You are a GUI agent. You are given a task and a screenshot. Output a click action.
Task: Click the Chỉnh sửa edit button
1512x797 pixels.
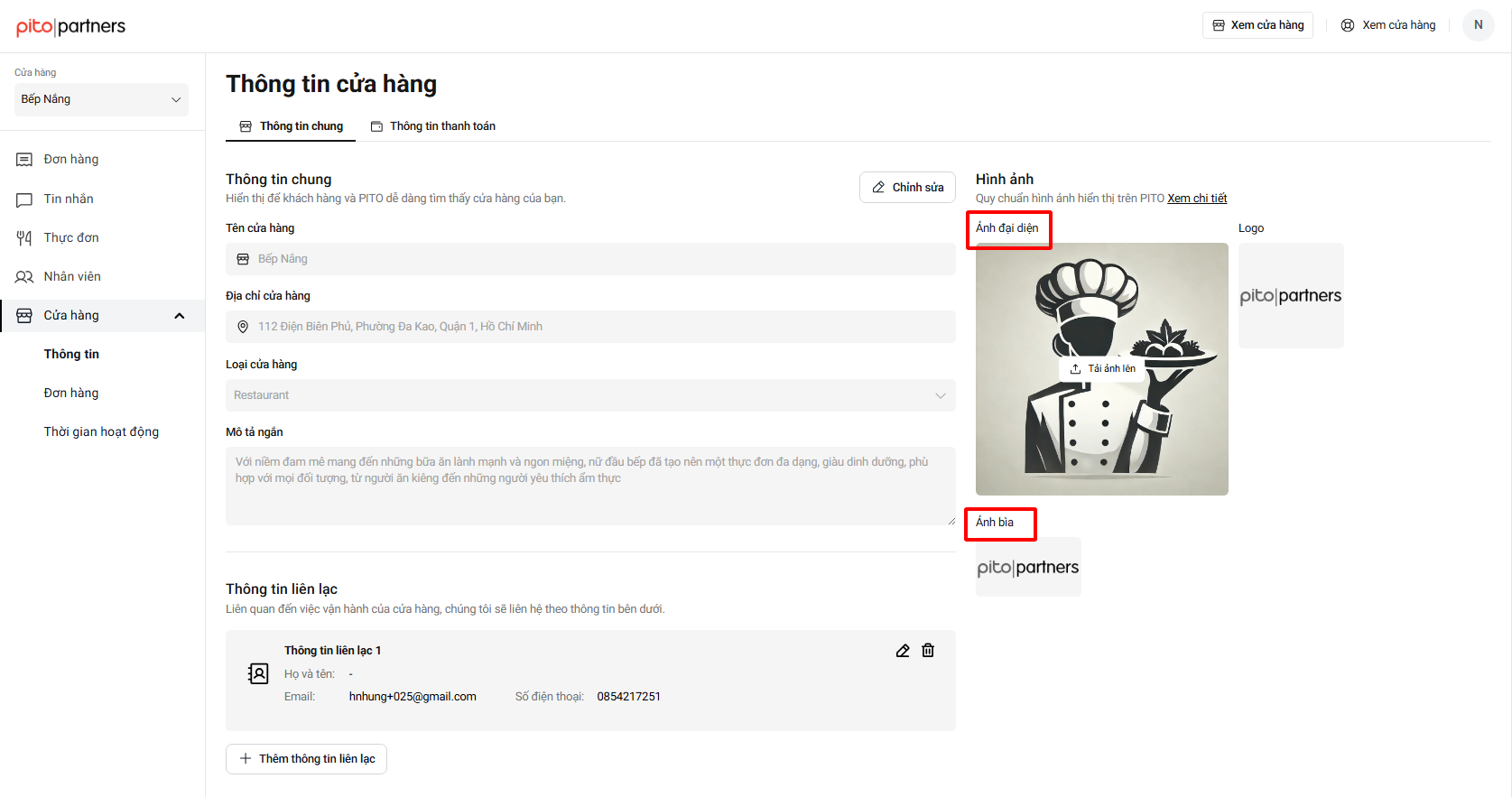(907, 188)
